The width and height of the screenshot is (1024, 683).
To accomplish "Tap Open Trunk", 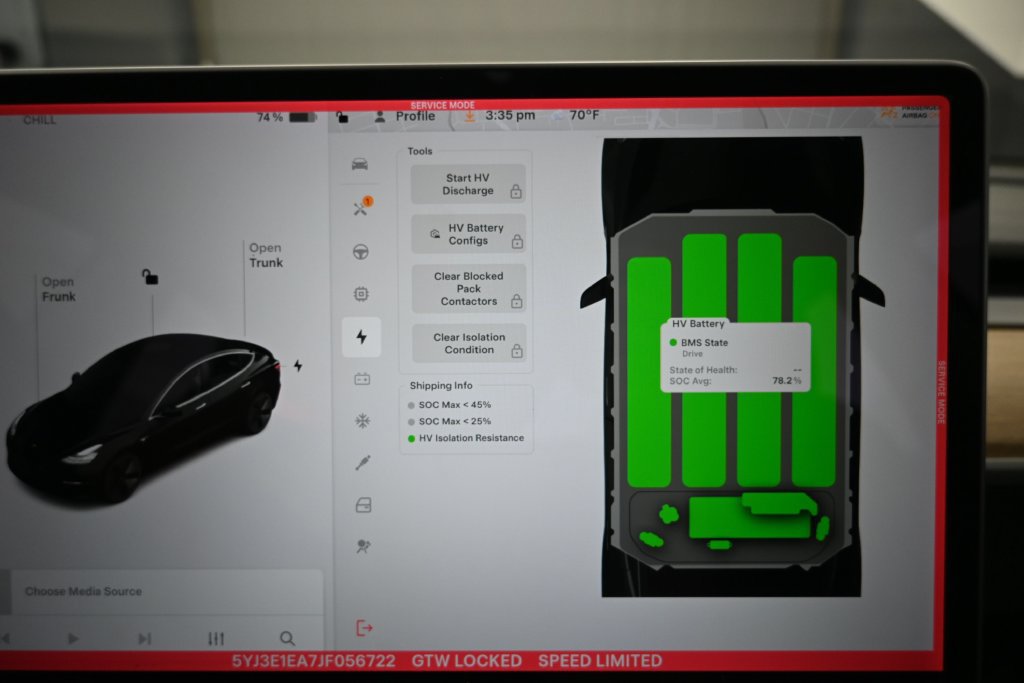I will 266,255.
